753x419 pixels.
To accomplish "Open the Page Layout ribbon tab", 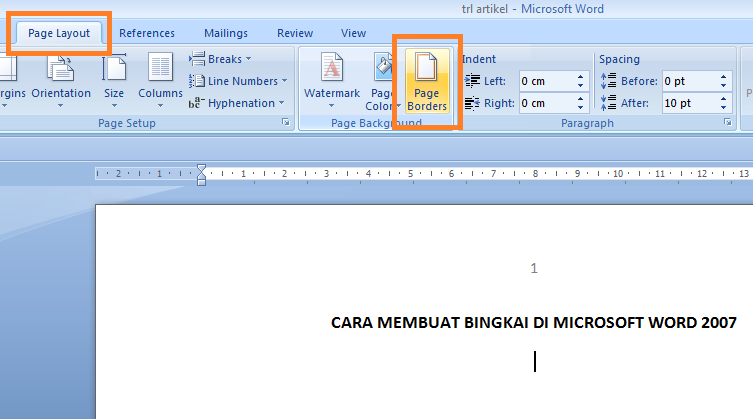I will tap(59, 33).
